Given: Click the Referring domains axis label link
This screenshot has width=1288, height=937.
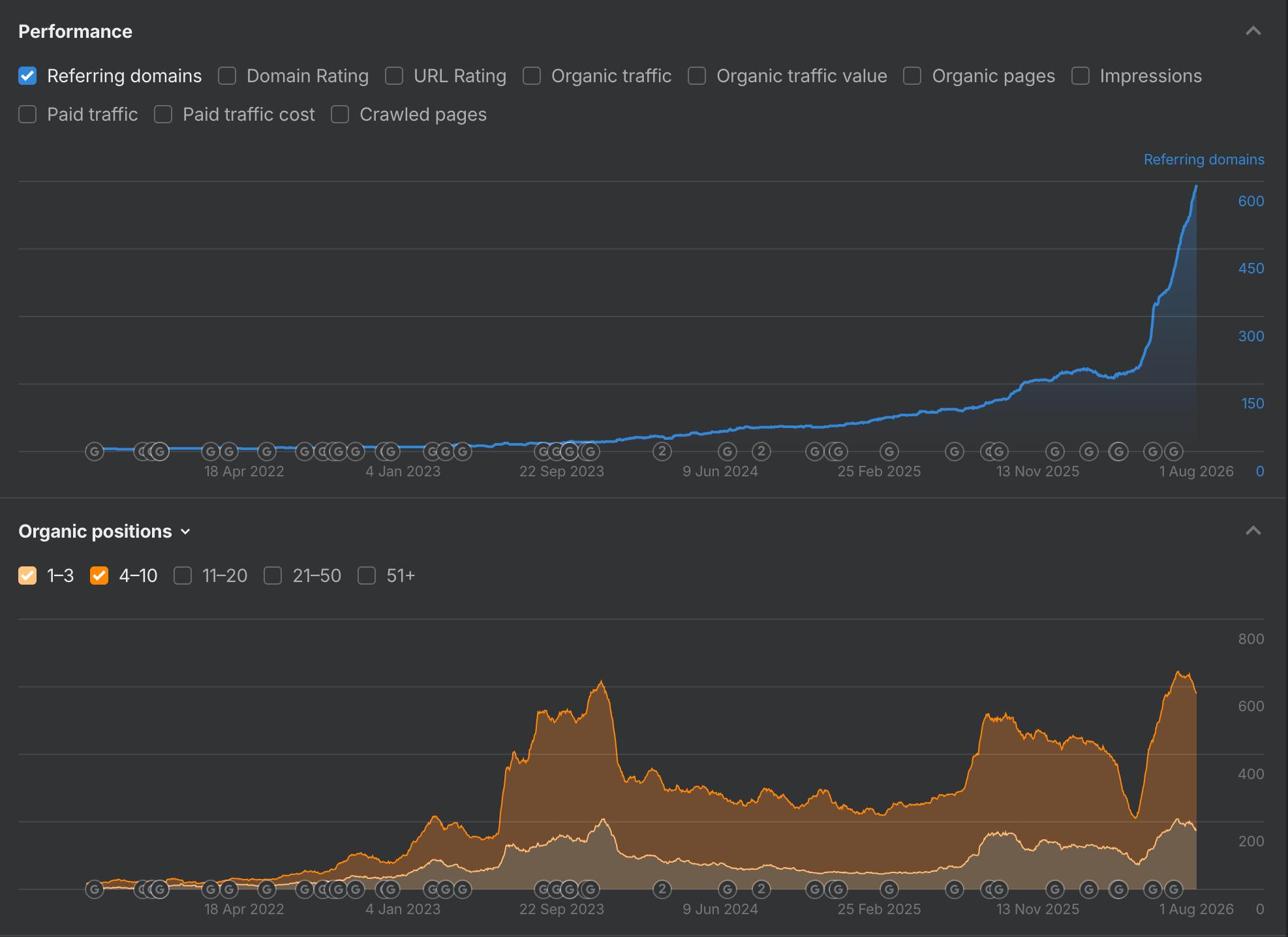Looking at the screenshot, I should pos(1204,159).
